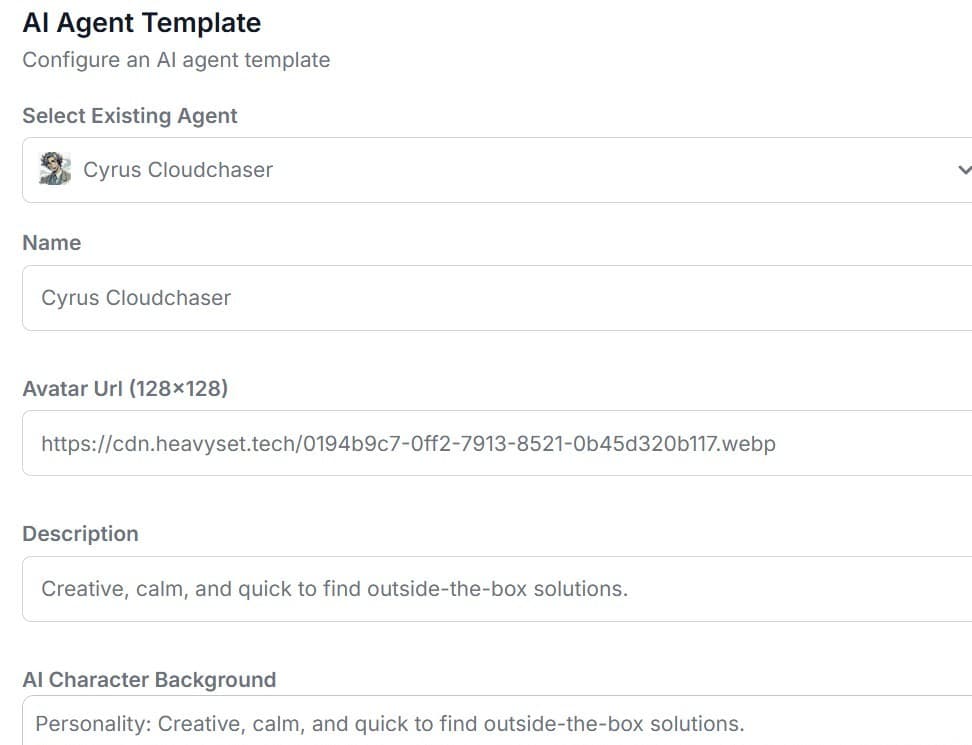The height and width of the screenshot is (745, 972).
Task: Click the AI Agent Template heading
Action: pos(142,23)
